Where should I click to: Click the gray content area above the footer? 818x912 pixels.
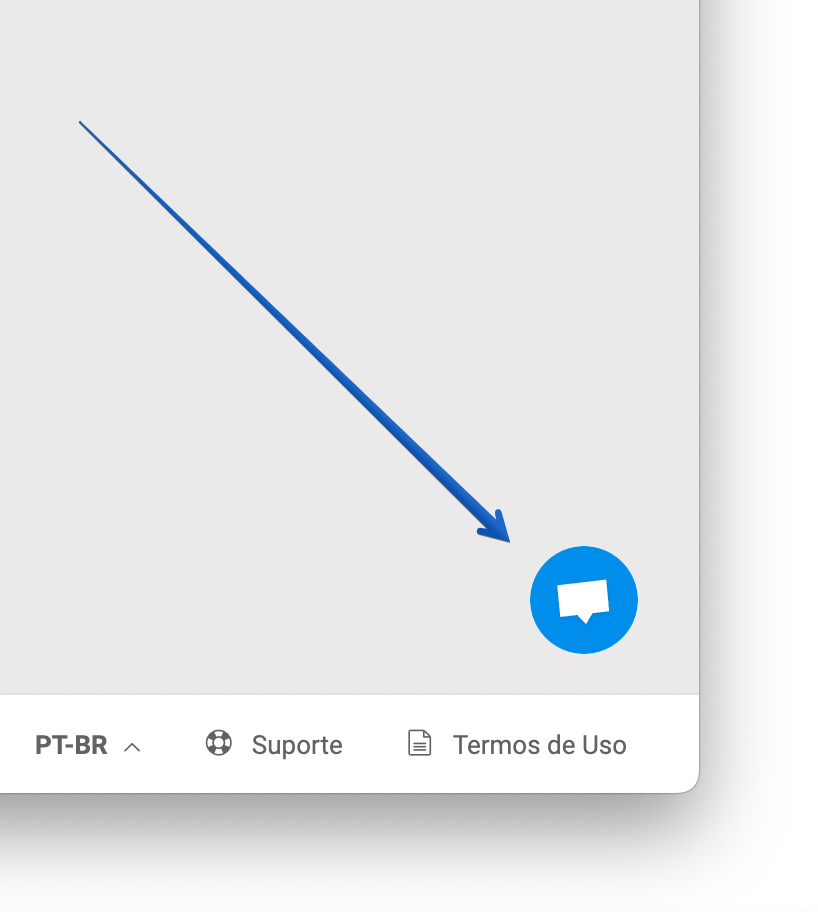349,347
